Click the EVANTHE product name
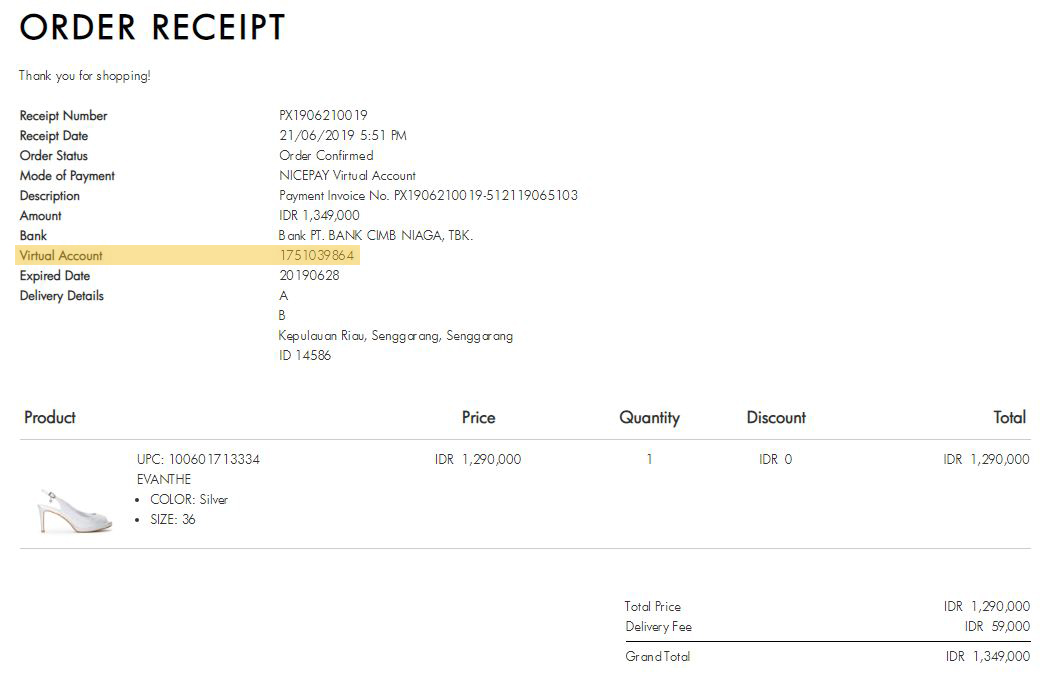Viewport: 1059px width, 681px height. [x=164, y=479]
